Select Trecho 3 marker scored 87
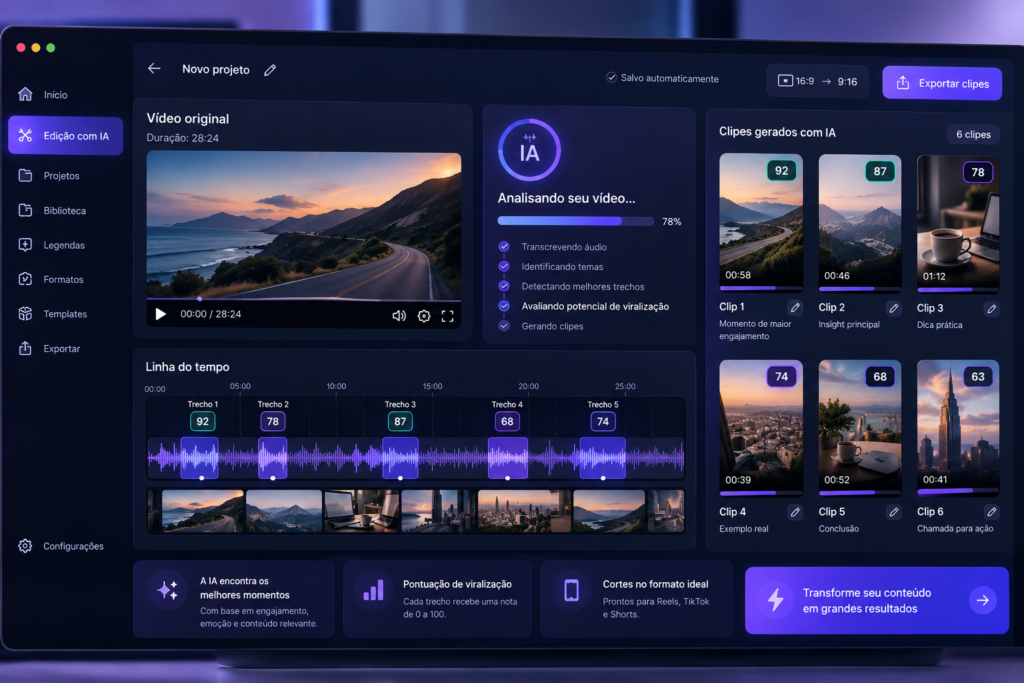Image resolution: width=1024 pixels, height=683 pixels. (x=400, y=421)
